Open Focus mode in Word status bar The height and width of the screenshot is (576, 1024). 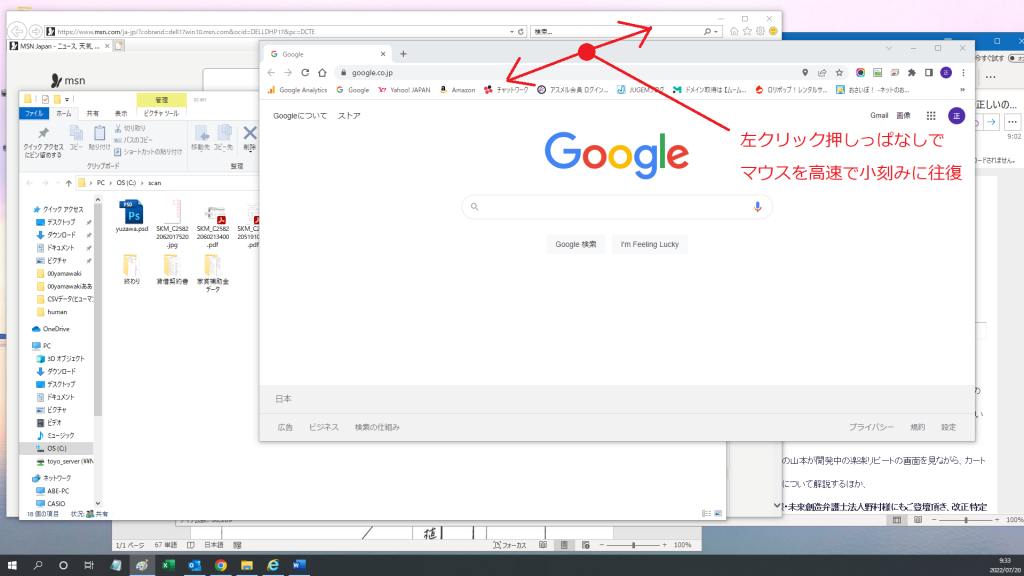point(510,545)
